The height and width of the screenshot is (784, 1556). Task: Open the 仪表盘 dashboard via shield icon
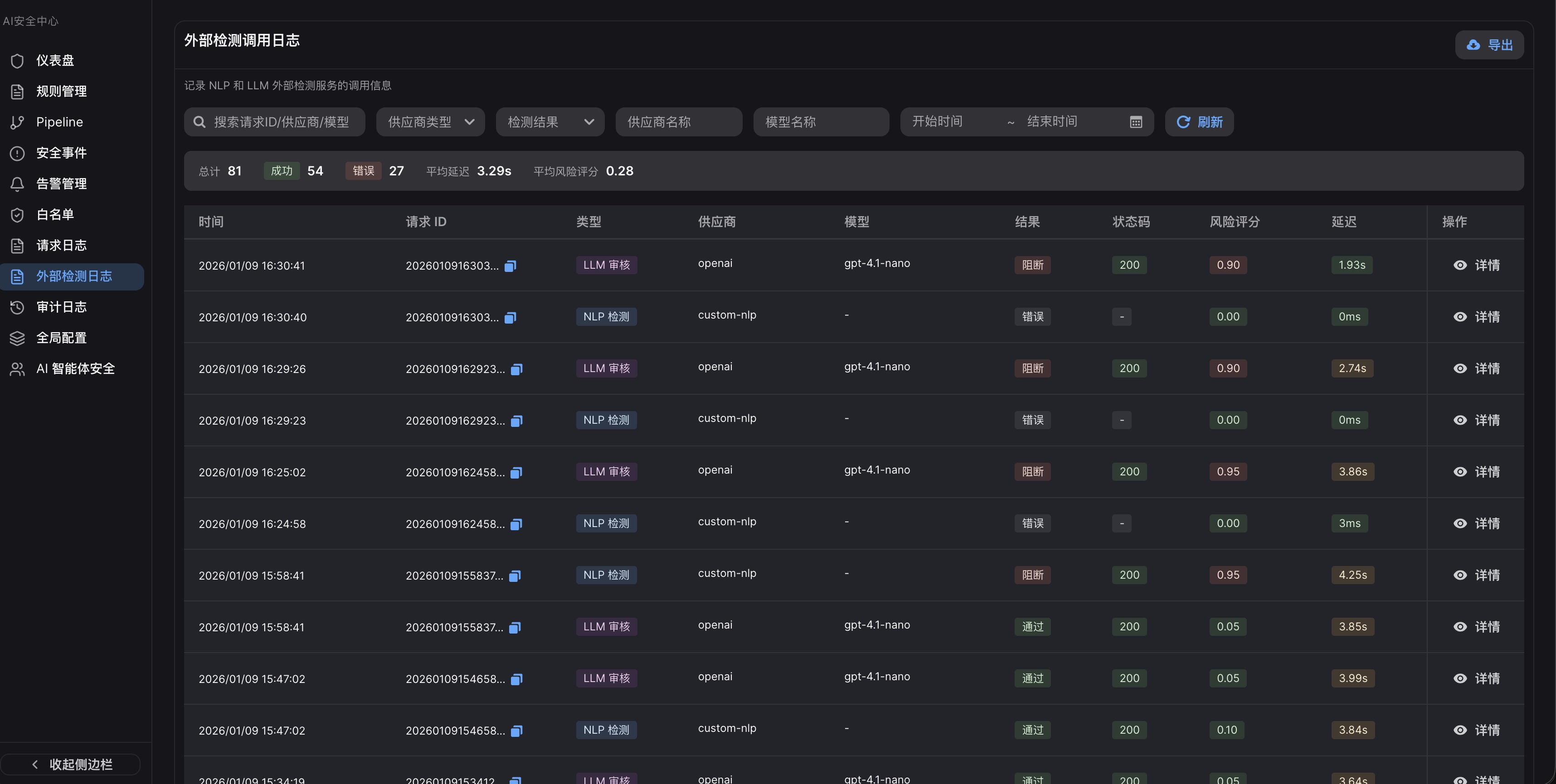click(x=16, y=60)
